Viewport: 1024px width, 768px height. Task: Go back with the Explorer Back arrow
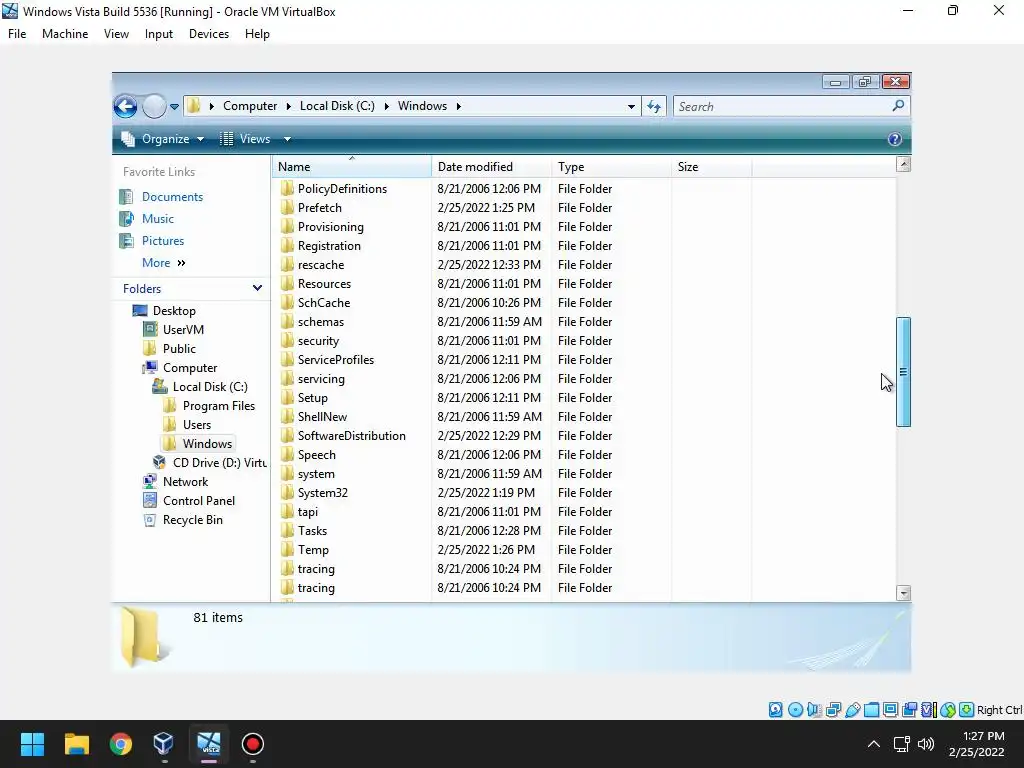(x=125, y=106)
